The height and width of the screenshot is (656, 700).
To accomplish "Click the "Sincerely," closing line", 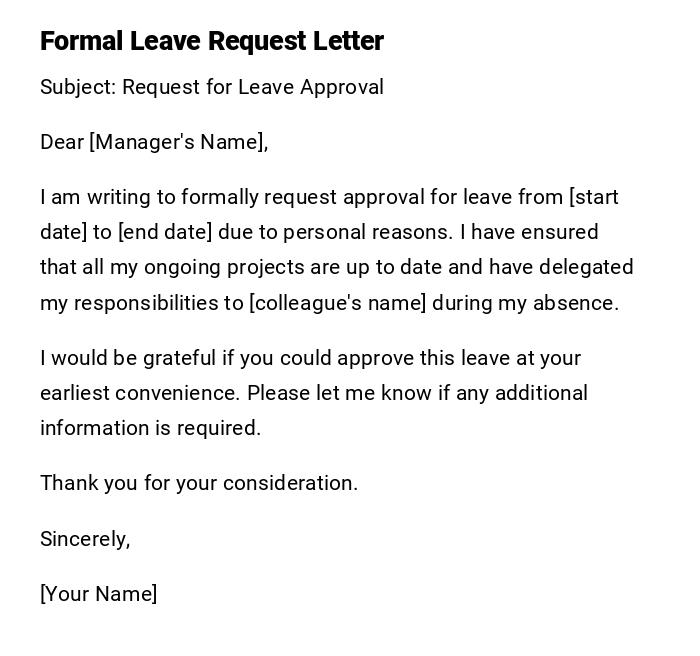I will (x=85, y=539).
